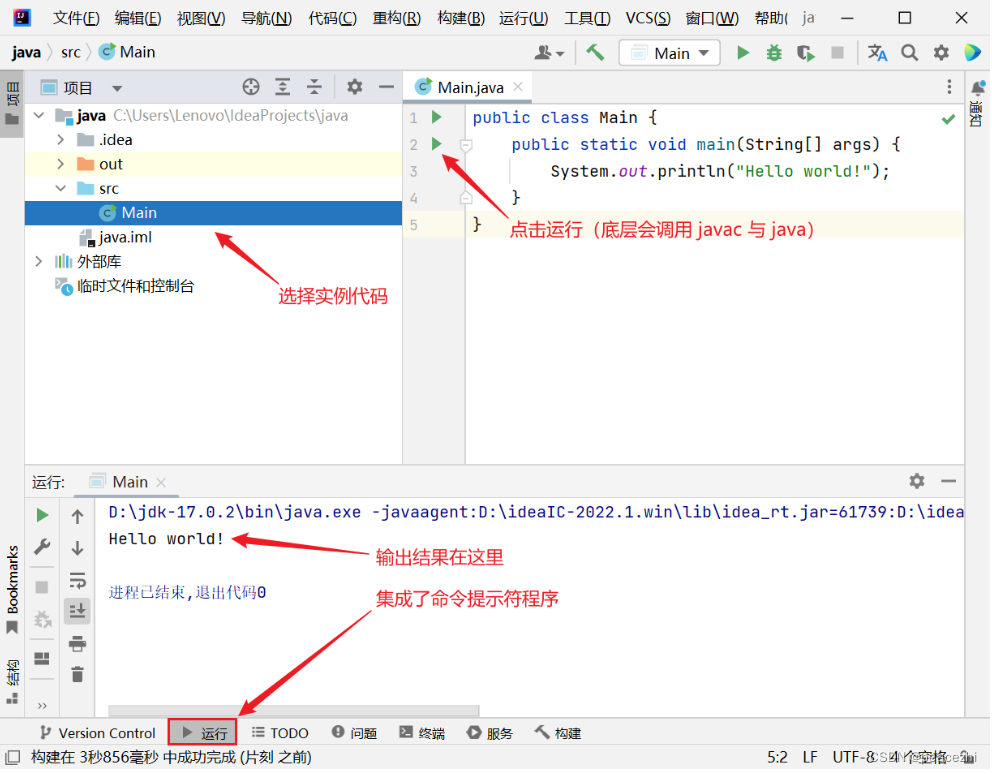
Task: Hide the run panel with the minus icon
Action: (x=948, y=482)
